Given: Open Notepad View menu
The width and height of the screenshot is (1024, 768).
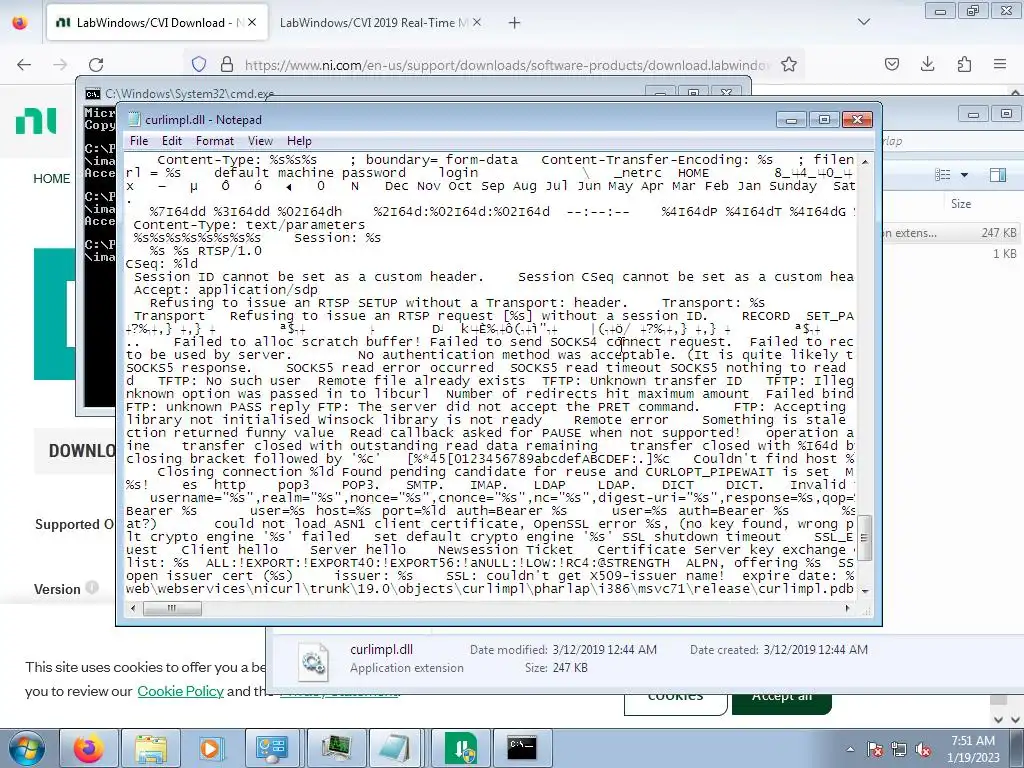Looking at the screenshot, I should [x=260, y=141].
